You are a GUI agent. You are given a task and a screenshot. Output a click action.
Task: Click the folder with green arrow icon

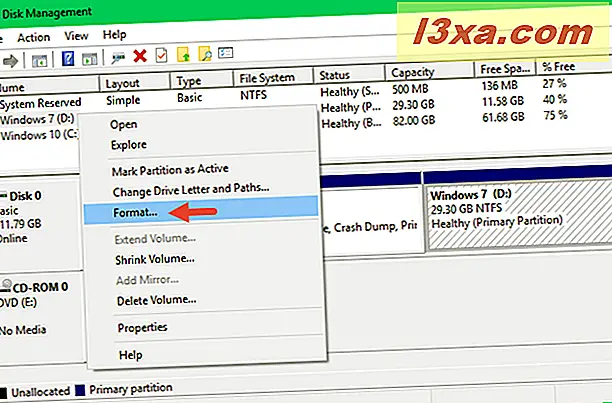coord(183,54)
